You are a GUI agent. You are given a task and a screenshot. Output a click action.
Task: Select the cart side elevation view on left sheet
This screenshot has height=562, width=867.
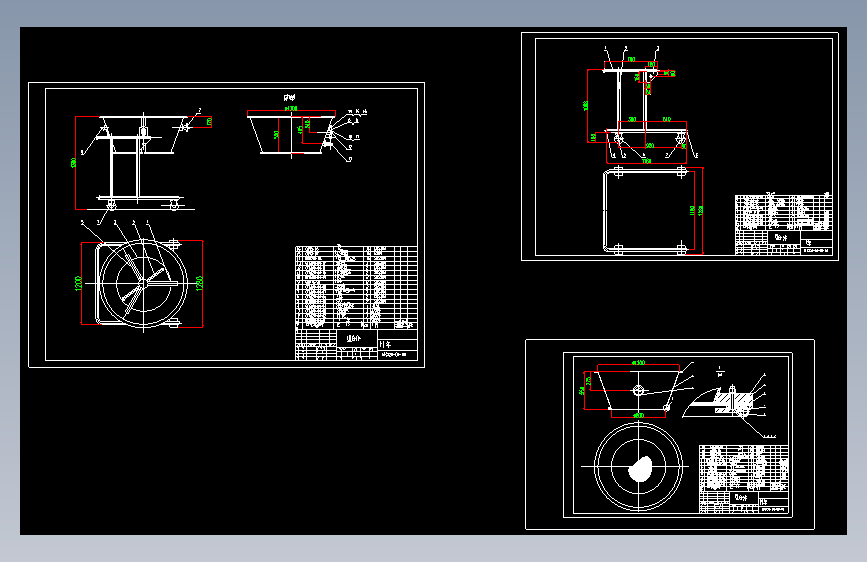tap(141, 163)
